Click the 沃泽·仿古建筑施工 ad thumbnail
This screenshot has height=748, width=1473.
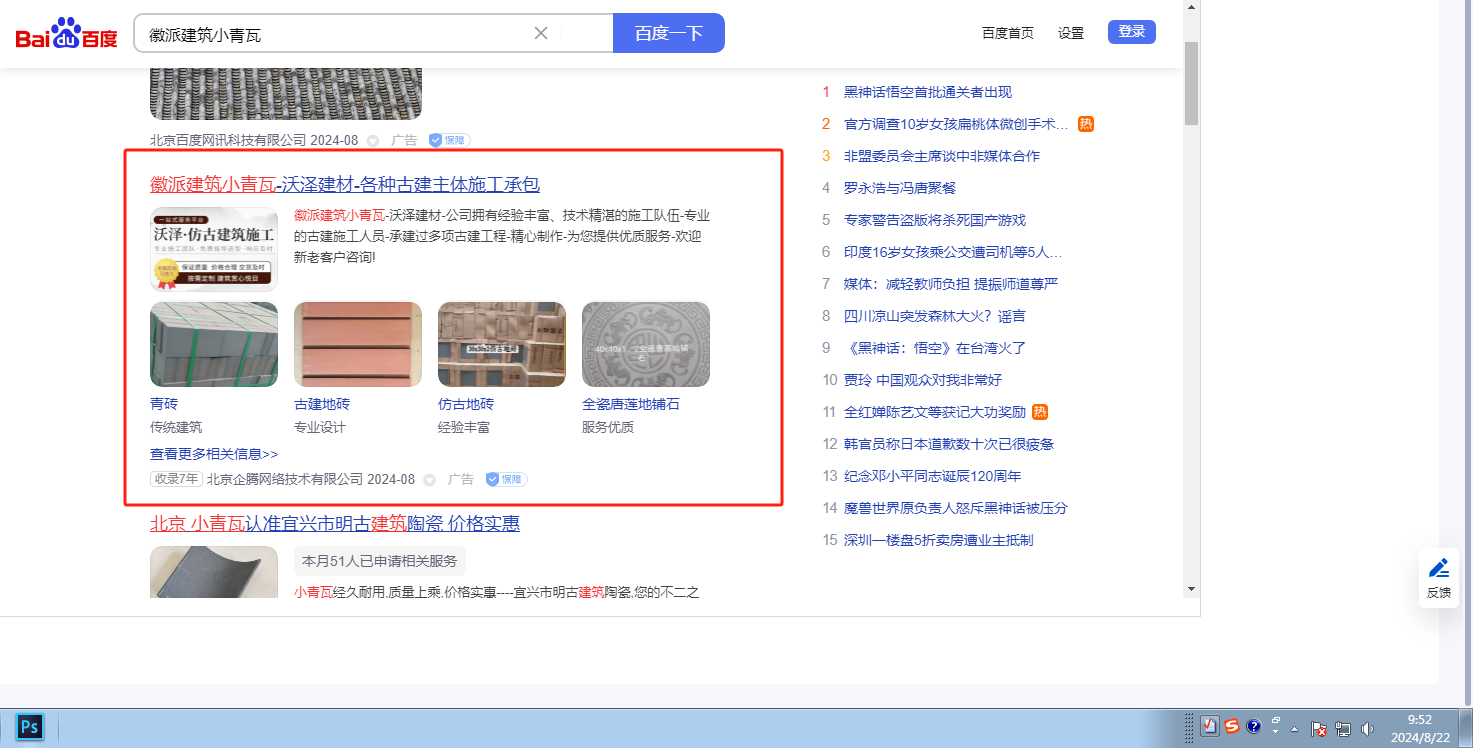(214, 249)
